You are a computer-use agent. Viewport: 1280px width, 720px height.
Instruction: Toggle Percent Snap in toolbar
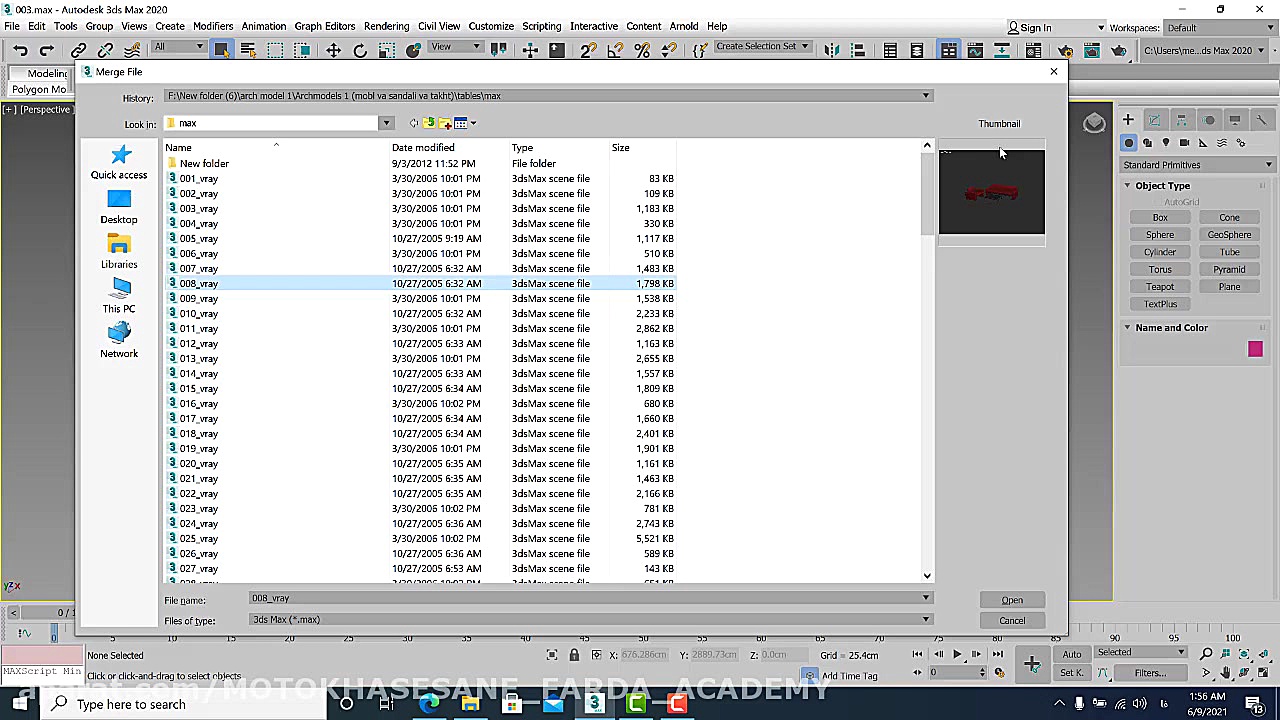point(642,50)
